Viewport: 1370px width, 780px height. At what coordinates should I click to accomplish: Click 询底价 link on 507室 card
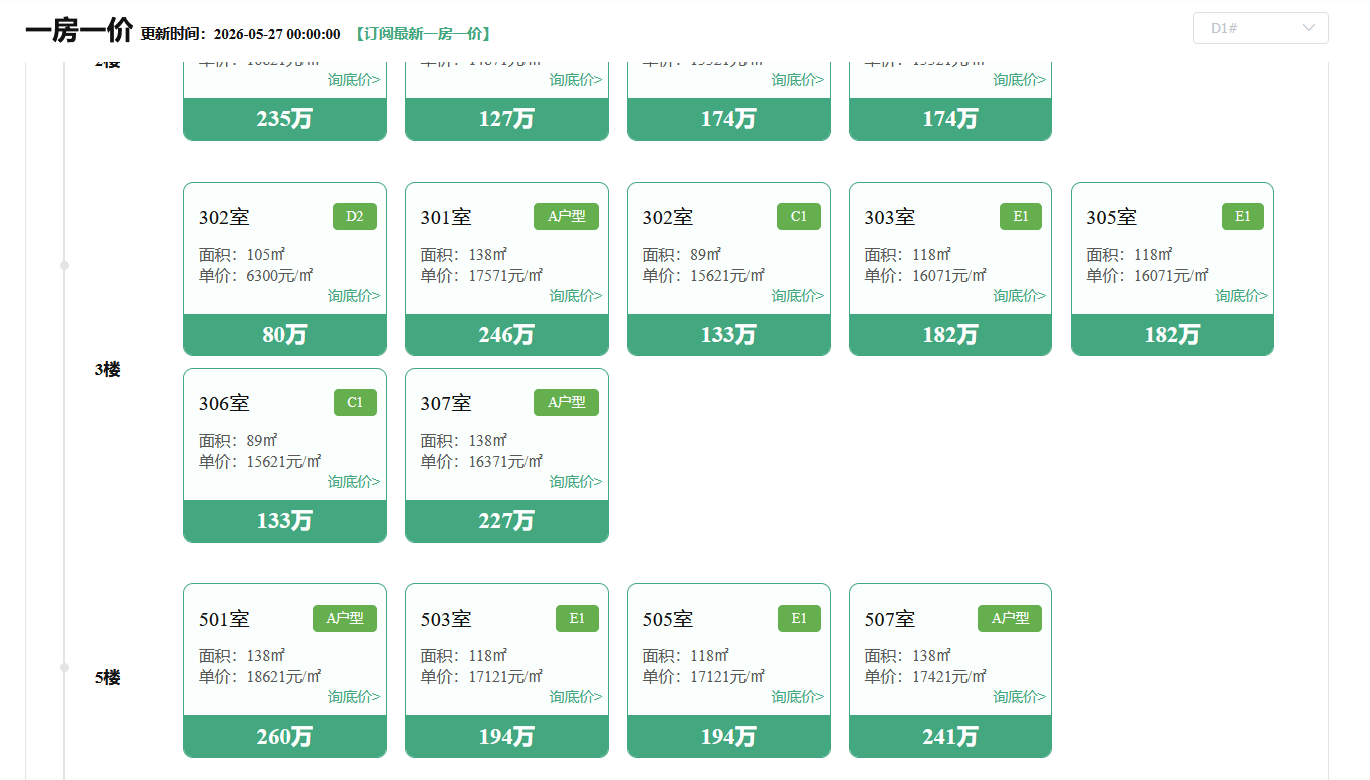pos(1019,697)
